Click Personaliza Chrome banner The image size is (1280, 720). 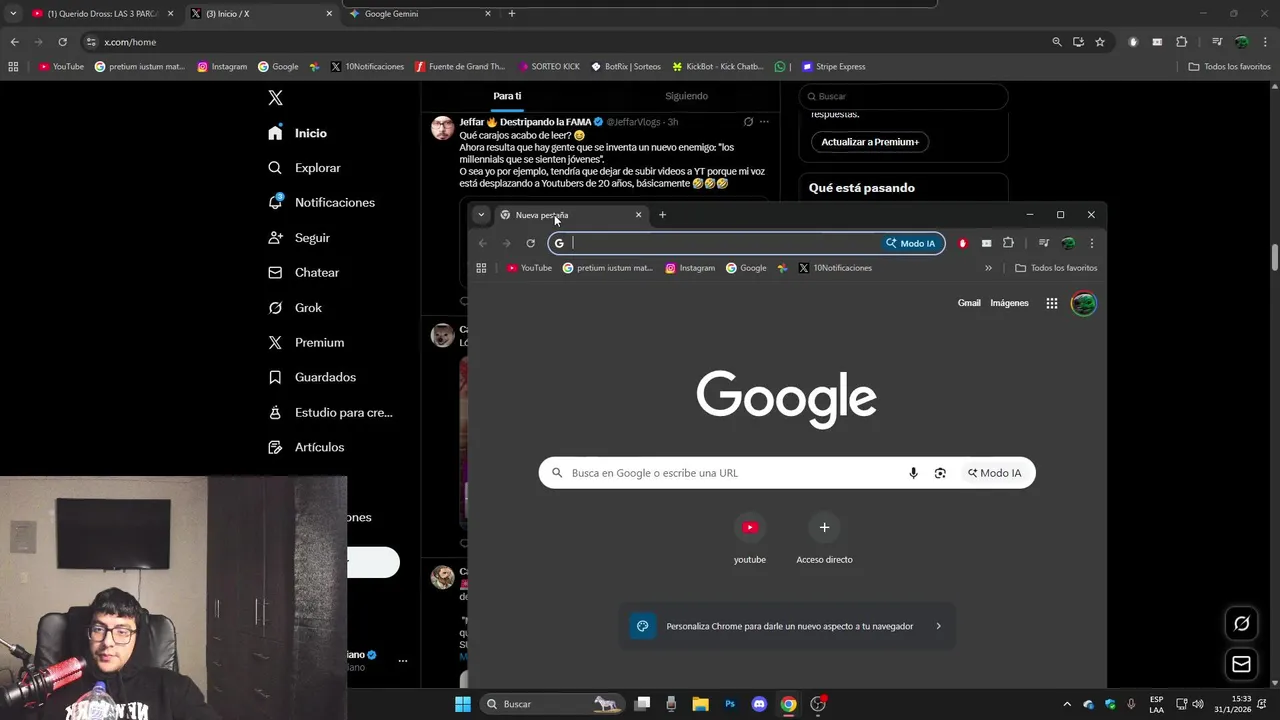tap(788, 626)
